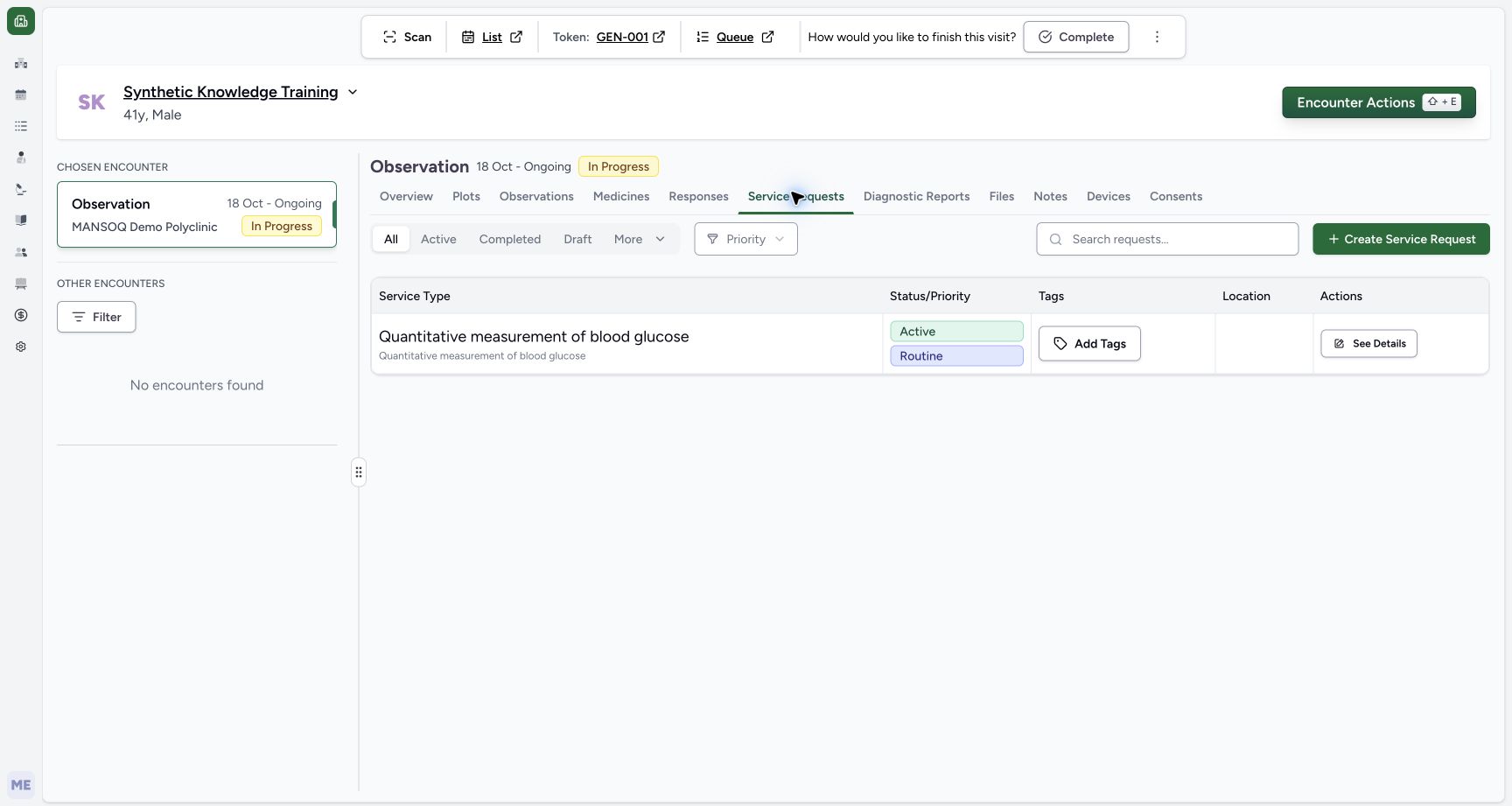Viewport: 1512px width, 806px height.
Task: Switch to the Overview tab
Action: point(406,196)
